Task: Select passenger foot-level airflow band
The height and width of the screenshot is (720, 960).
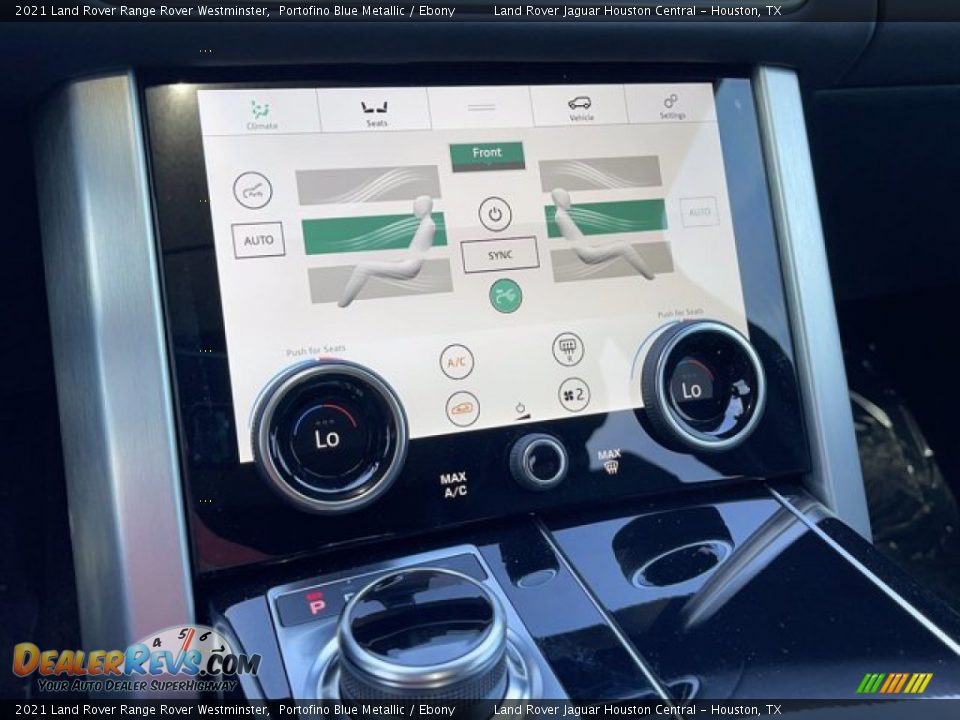Action: pos(612,261)
